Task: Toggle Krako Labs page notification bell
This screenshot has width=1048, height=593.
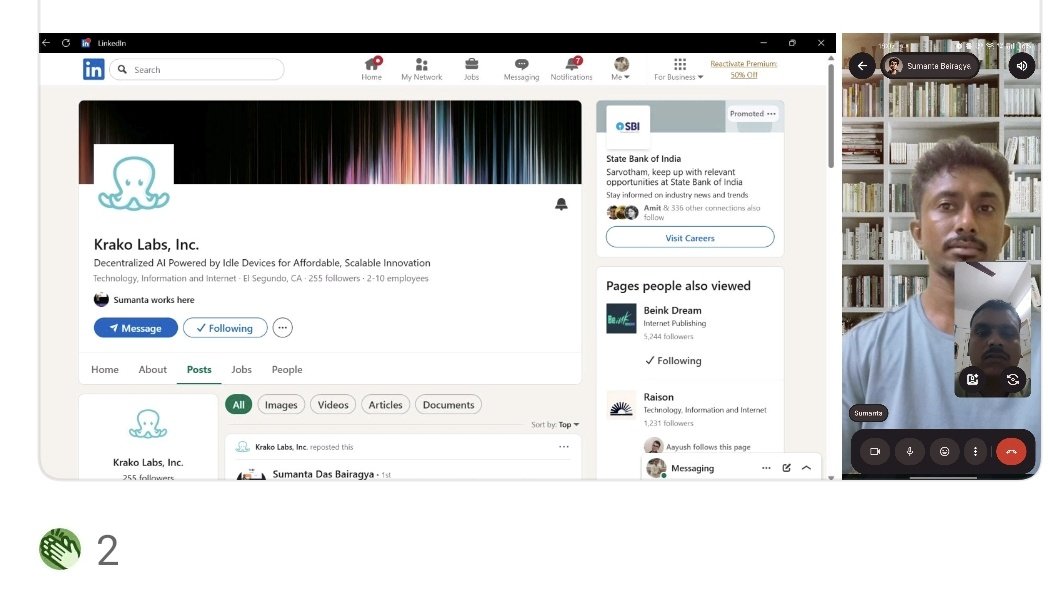Action: coord(561,204)
